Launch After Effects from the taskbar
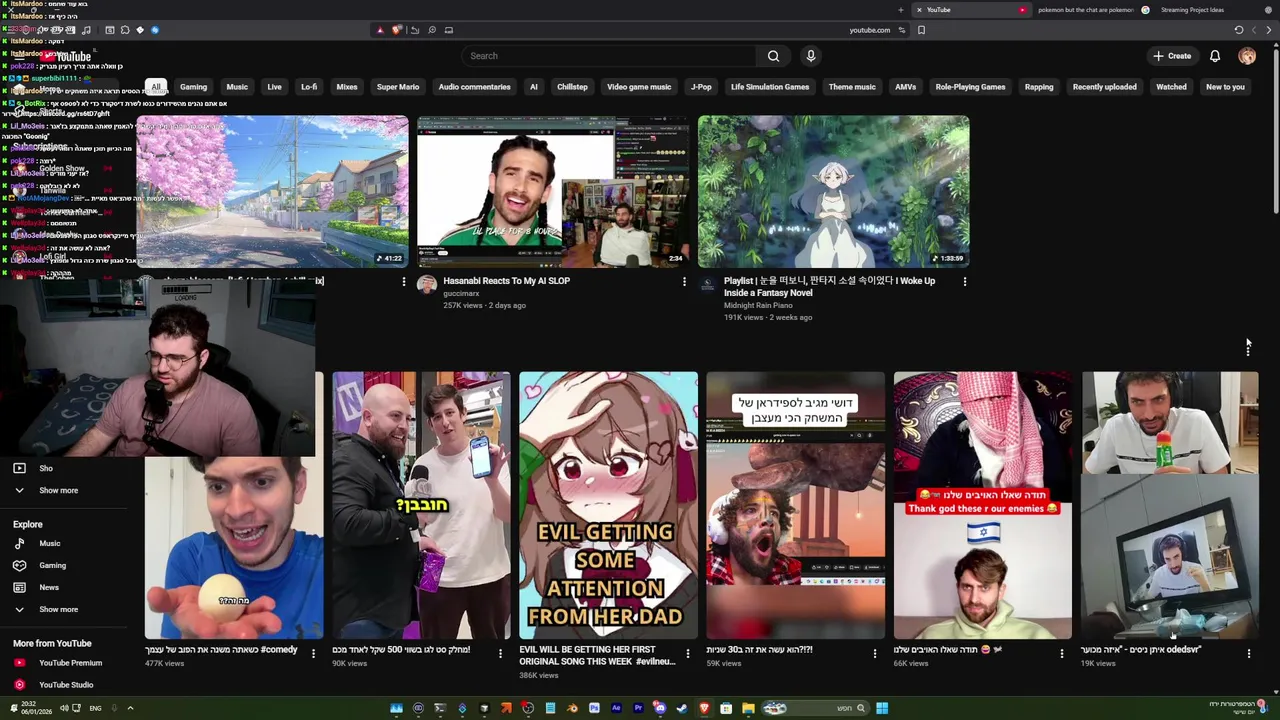Viewport: 1280px width, 720px height. click(616, 708)
